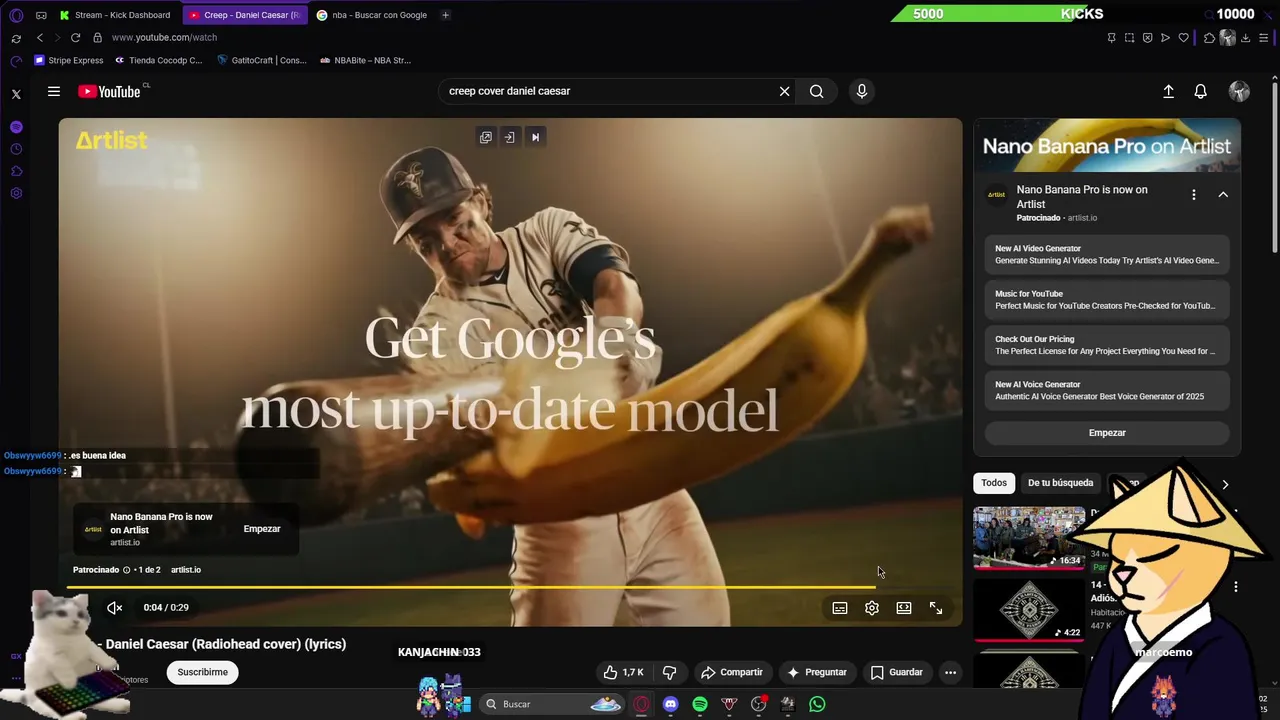Image resolution: width=1280 pixels, height=720 pixels.
Task: Toggle subtitles on the video player
Action: (840, 608)
